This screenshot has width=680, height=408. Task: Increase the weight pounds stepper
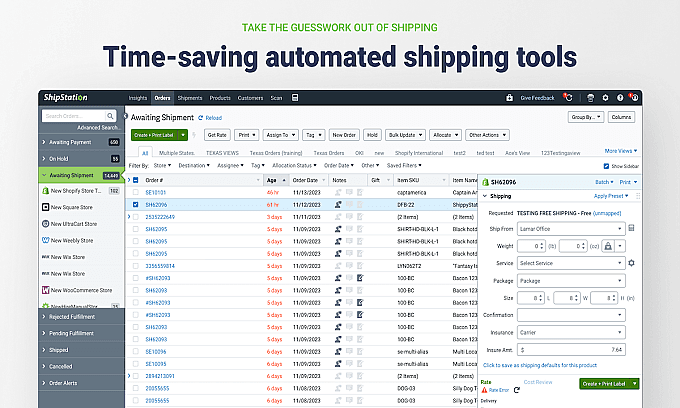point(542,244)
